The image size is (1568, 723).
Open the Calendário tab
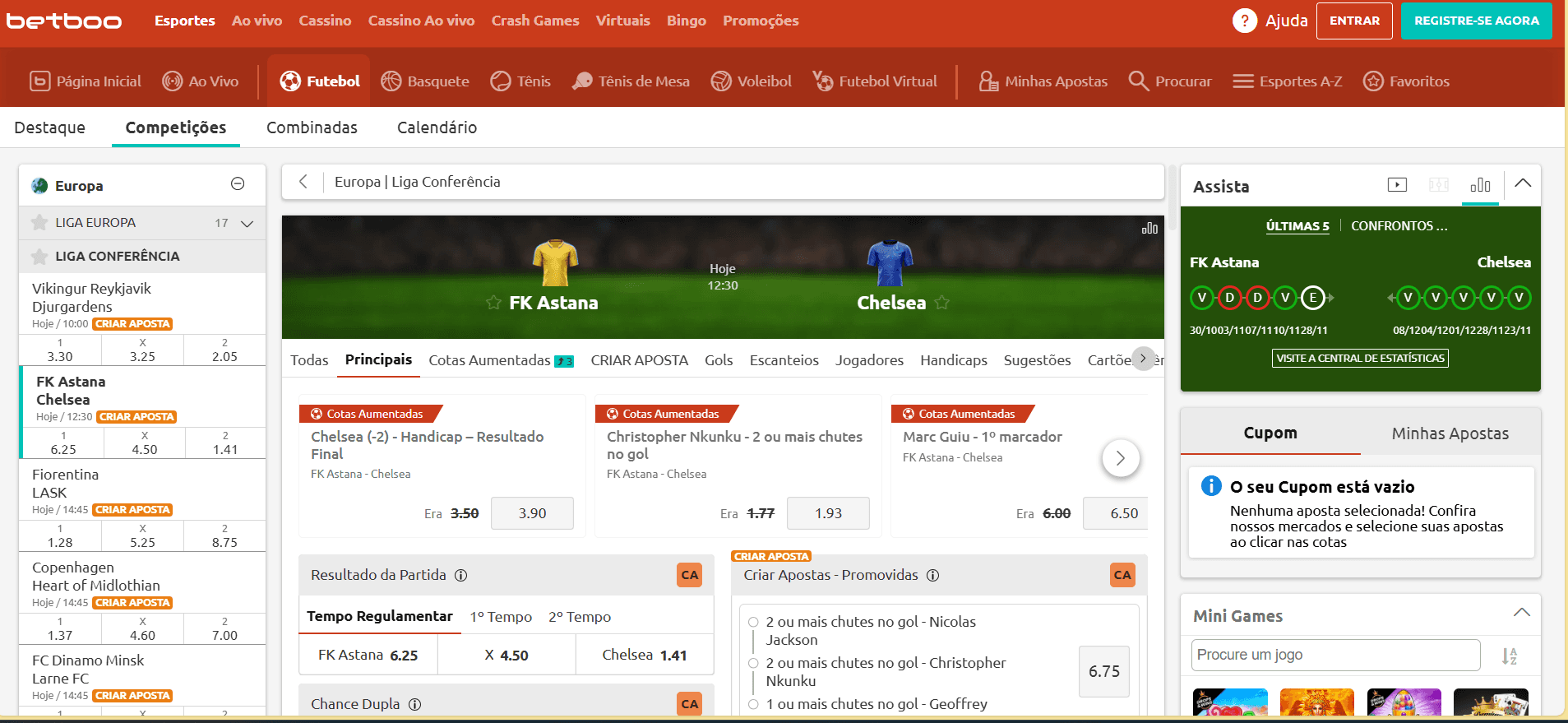[x=437, y=127]
